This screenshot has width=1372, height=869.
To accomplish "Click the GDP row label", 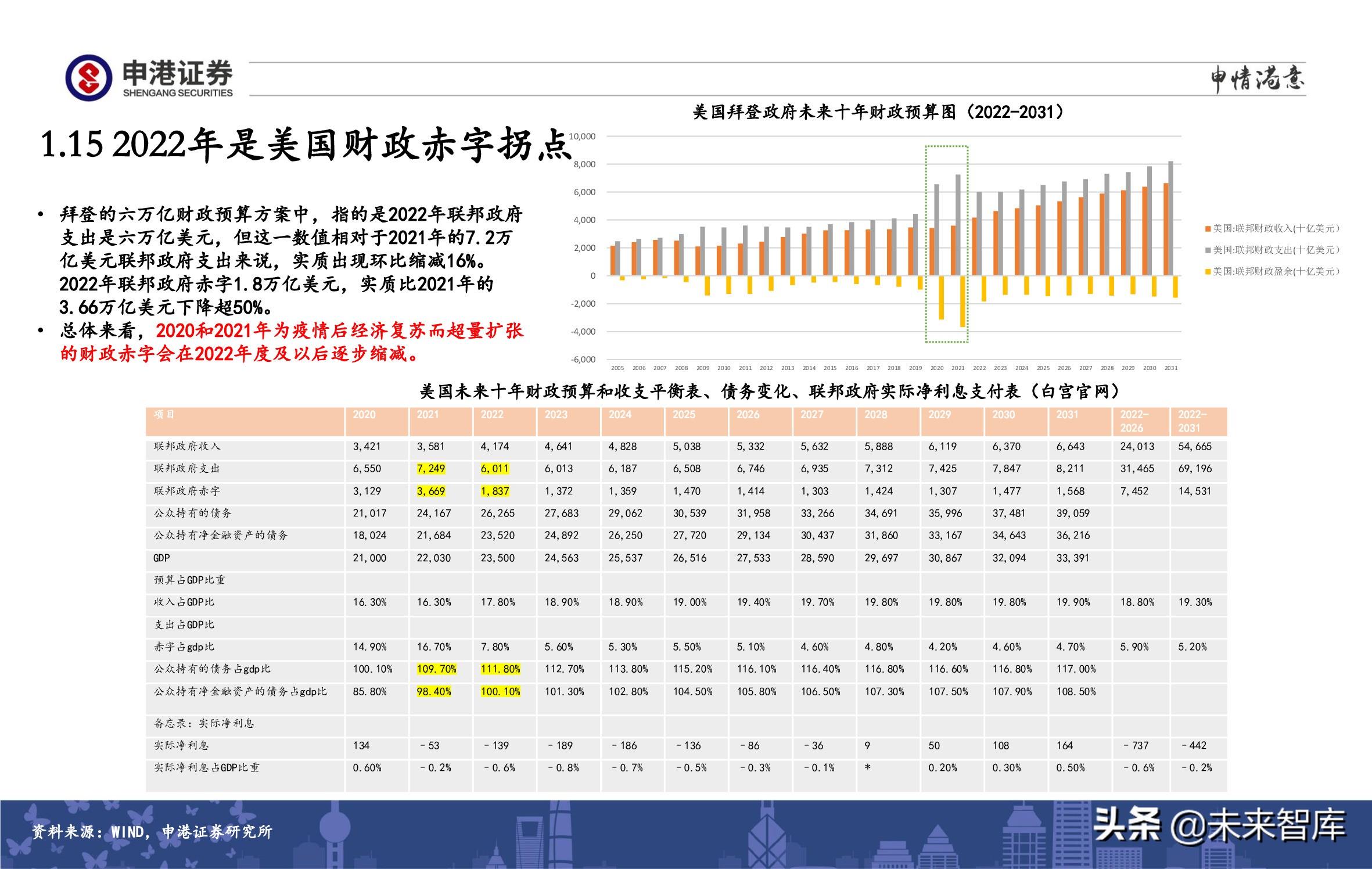I will pyautogui.click(x=161, y=558).
